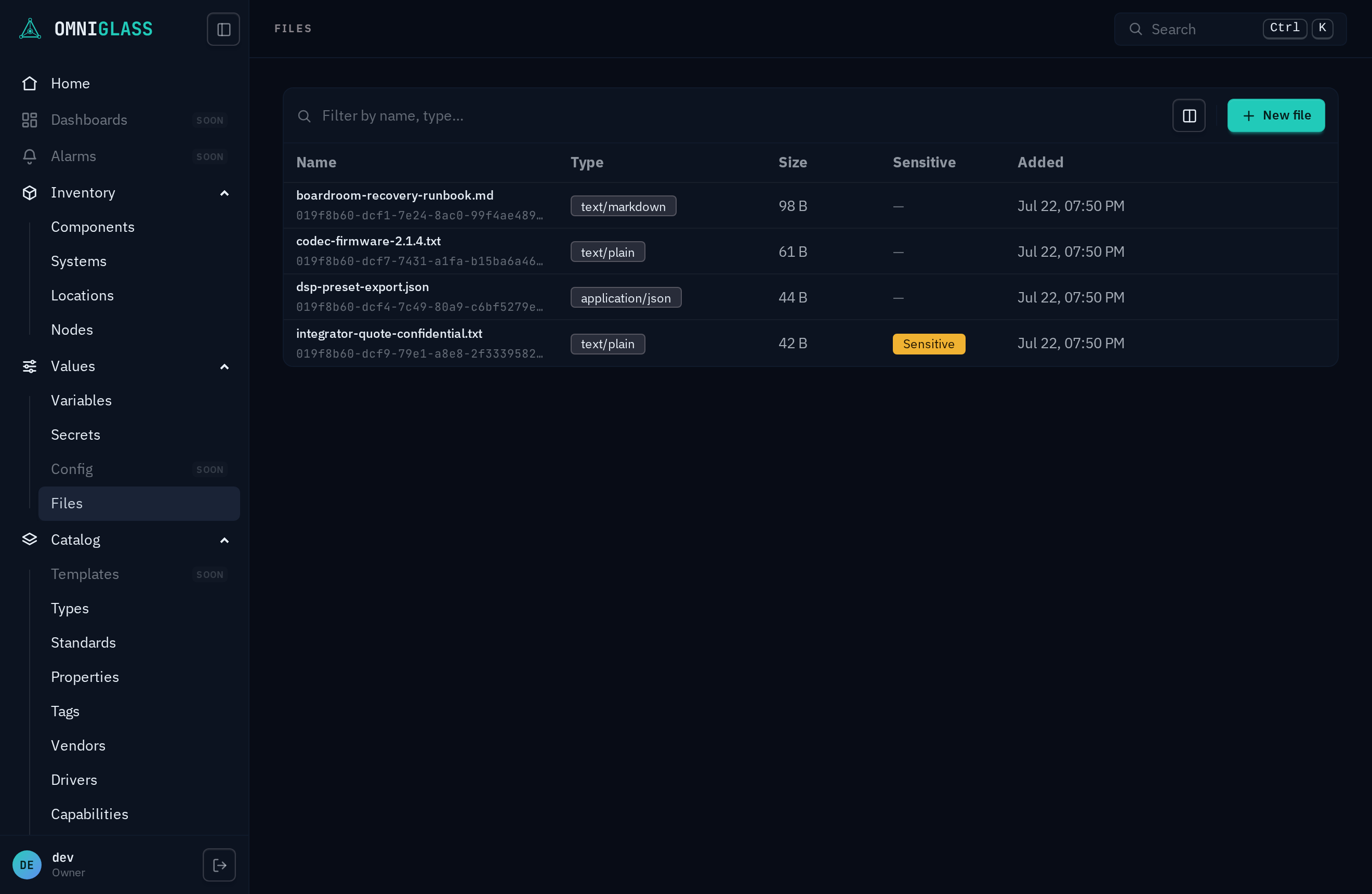This screenshot has width=1372, height=894.
Task: Sort by the Type column header
Action: point(587,163)
